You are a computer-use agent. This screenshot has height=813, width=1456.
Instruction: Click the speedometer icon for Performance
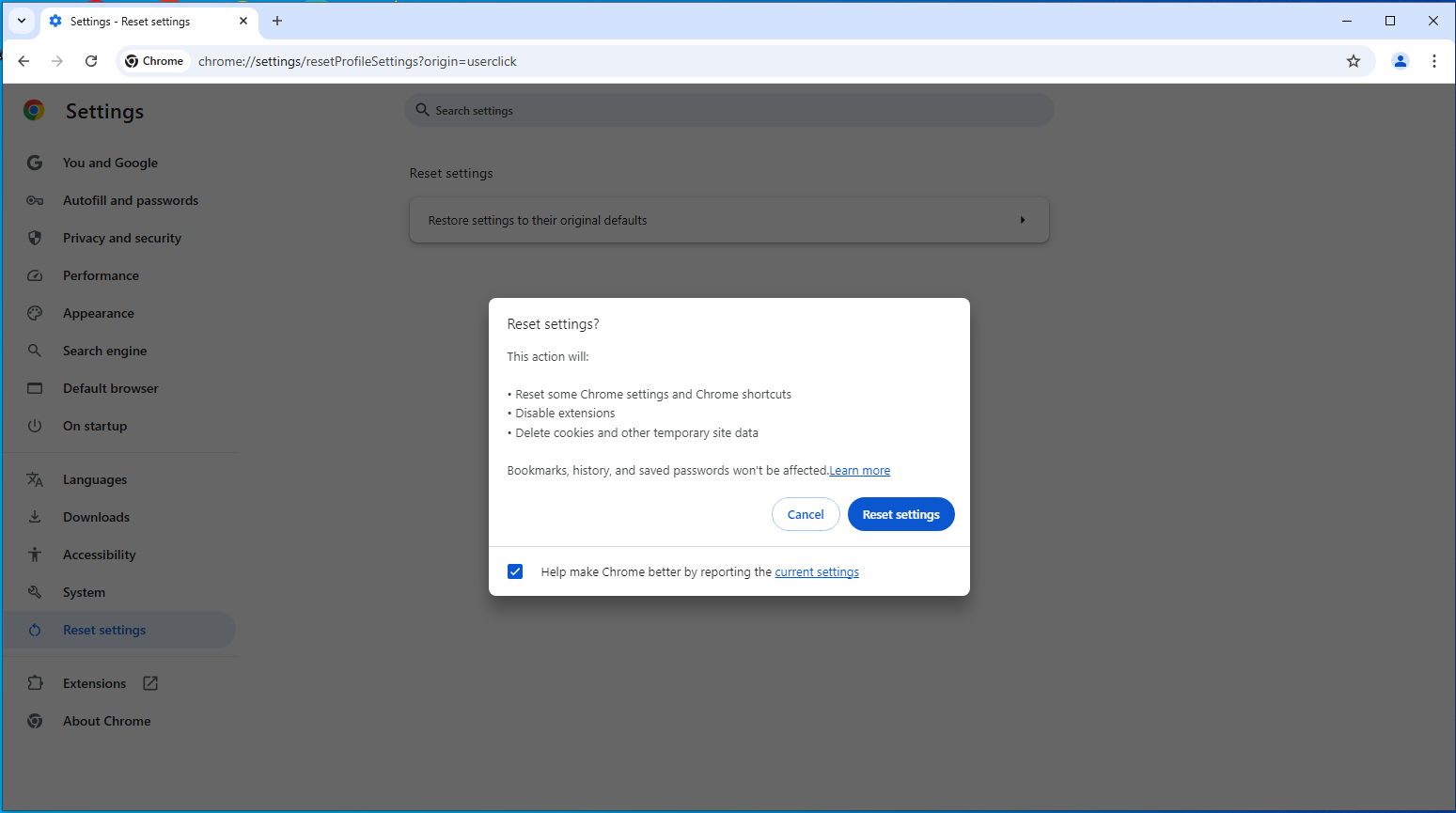click(x=35, y=275)
